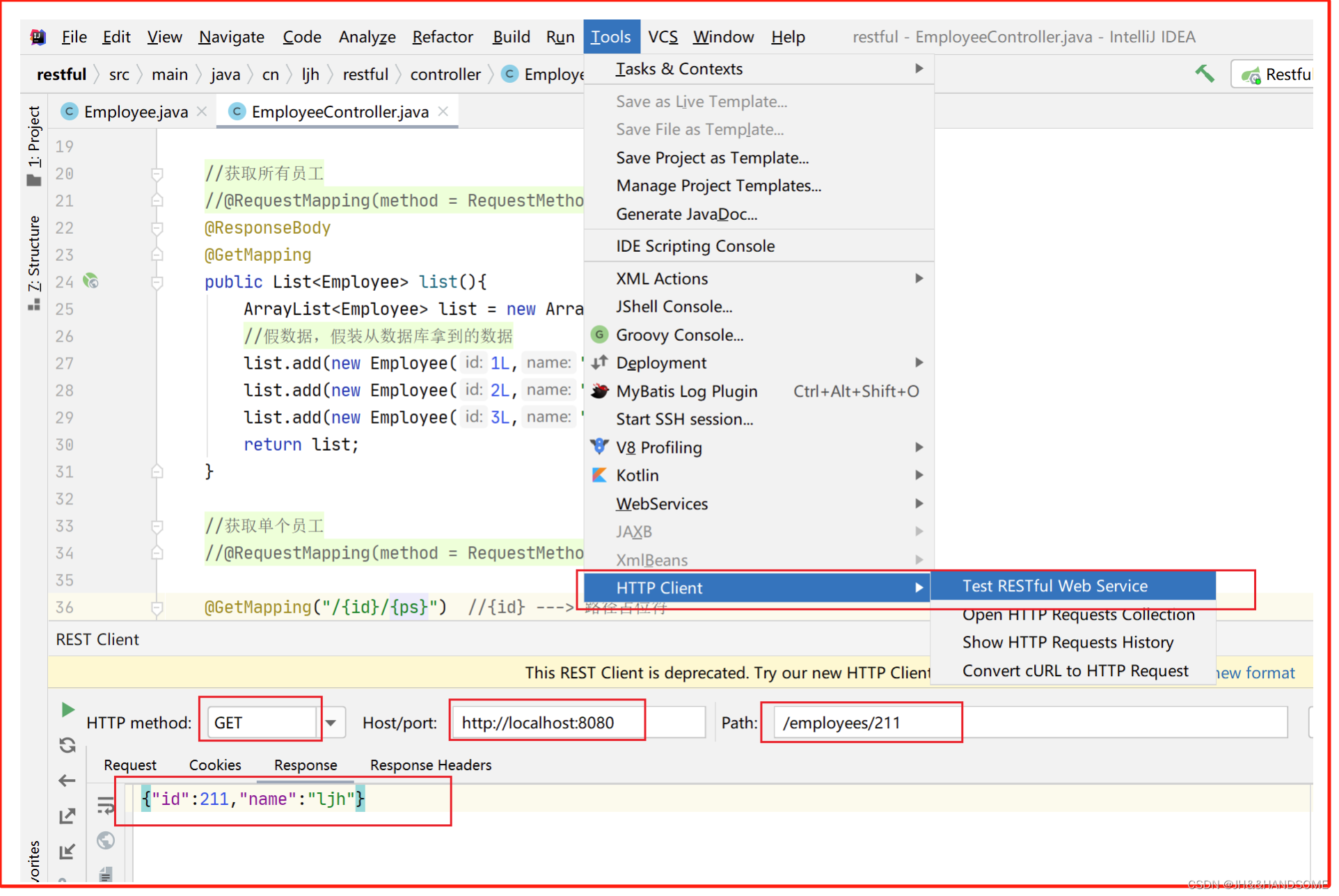Open the Restful run configuration selector
Viewport: 1339px width, 896px height.
1274,74
